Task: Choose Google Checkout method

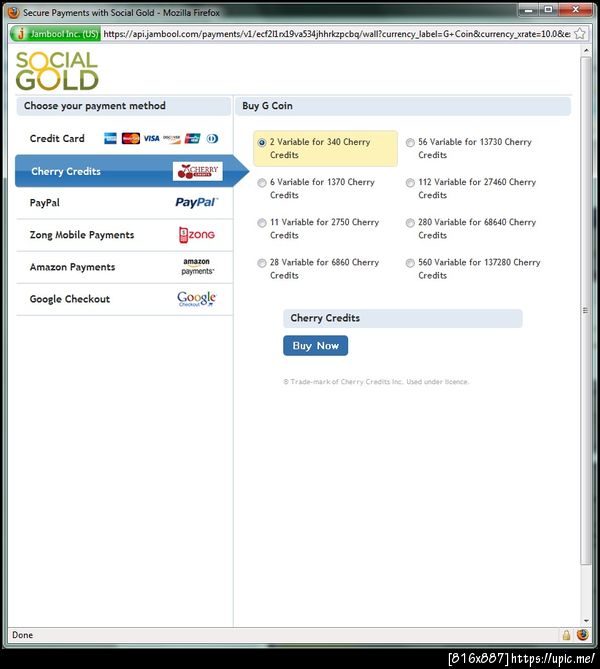Action: pos(124,299)
